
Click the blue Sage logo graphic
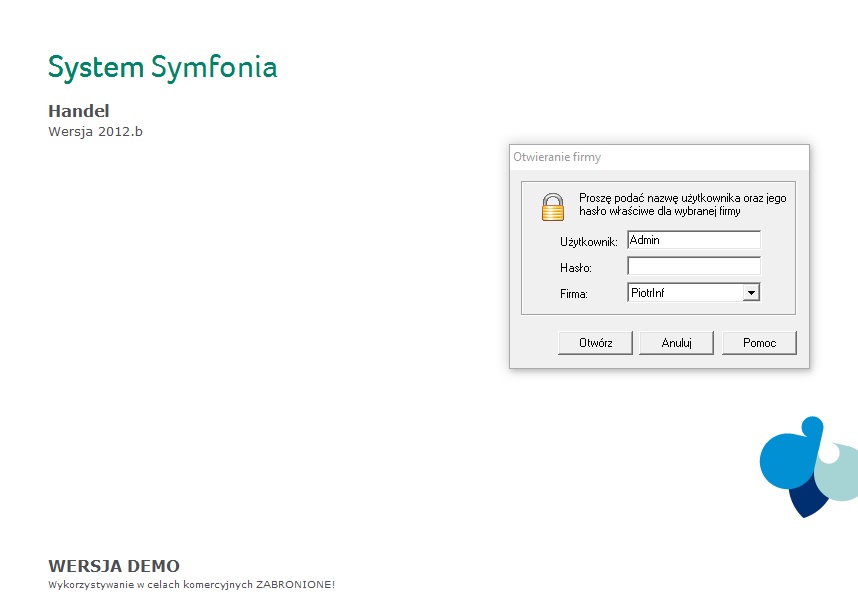tap(809, 467)
